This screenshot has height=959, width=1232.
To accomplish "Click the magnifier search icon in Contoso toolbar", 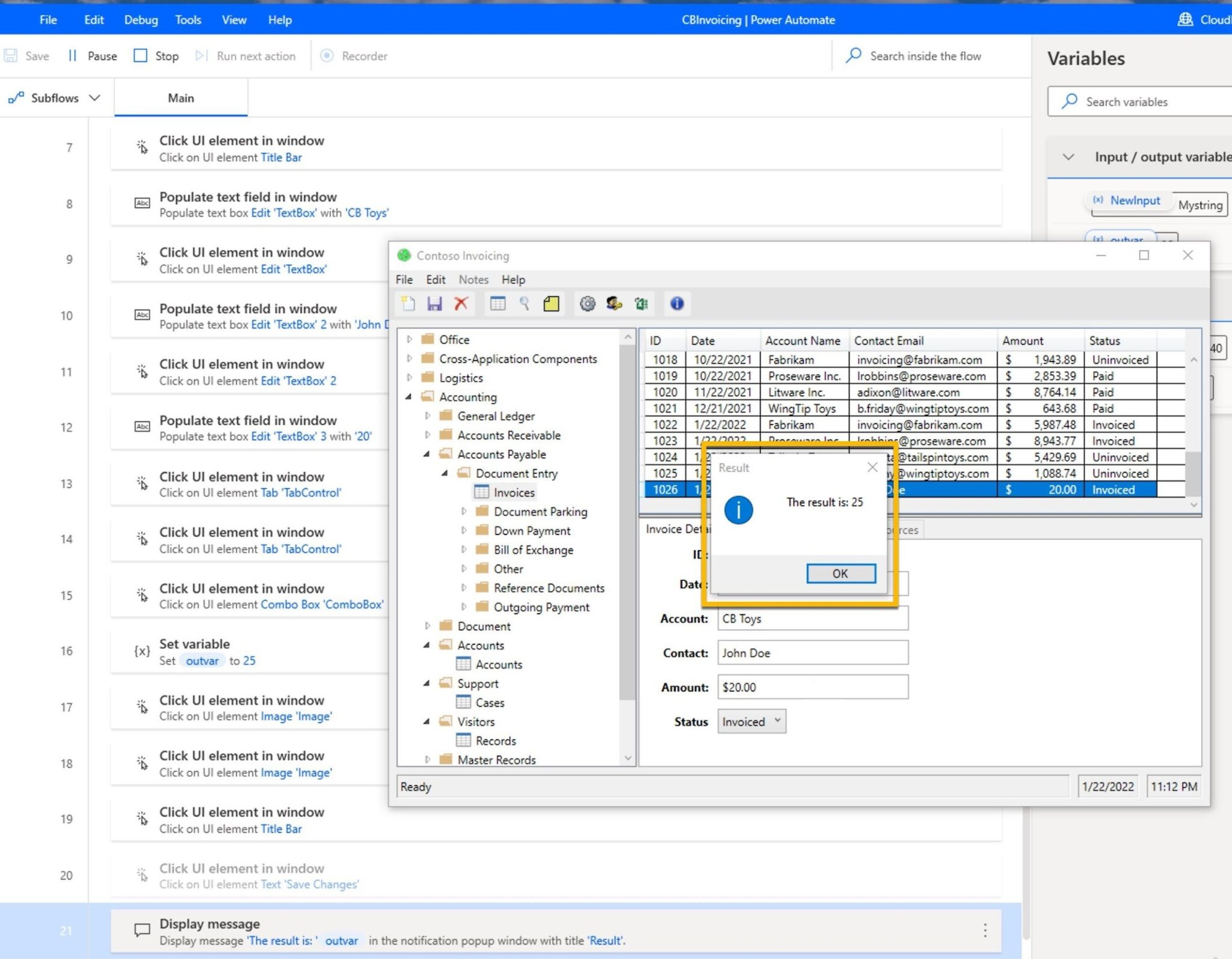I will [x=524, y=304].
